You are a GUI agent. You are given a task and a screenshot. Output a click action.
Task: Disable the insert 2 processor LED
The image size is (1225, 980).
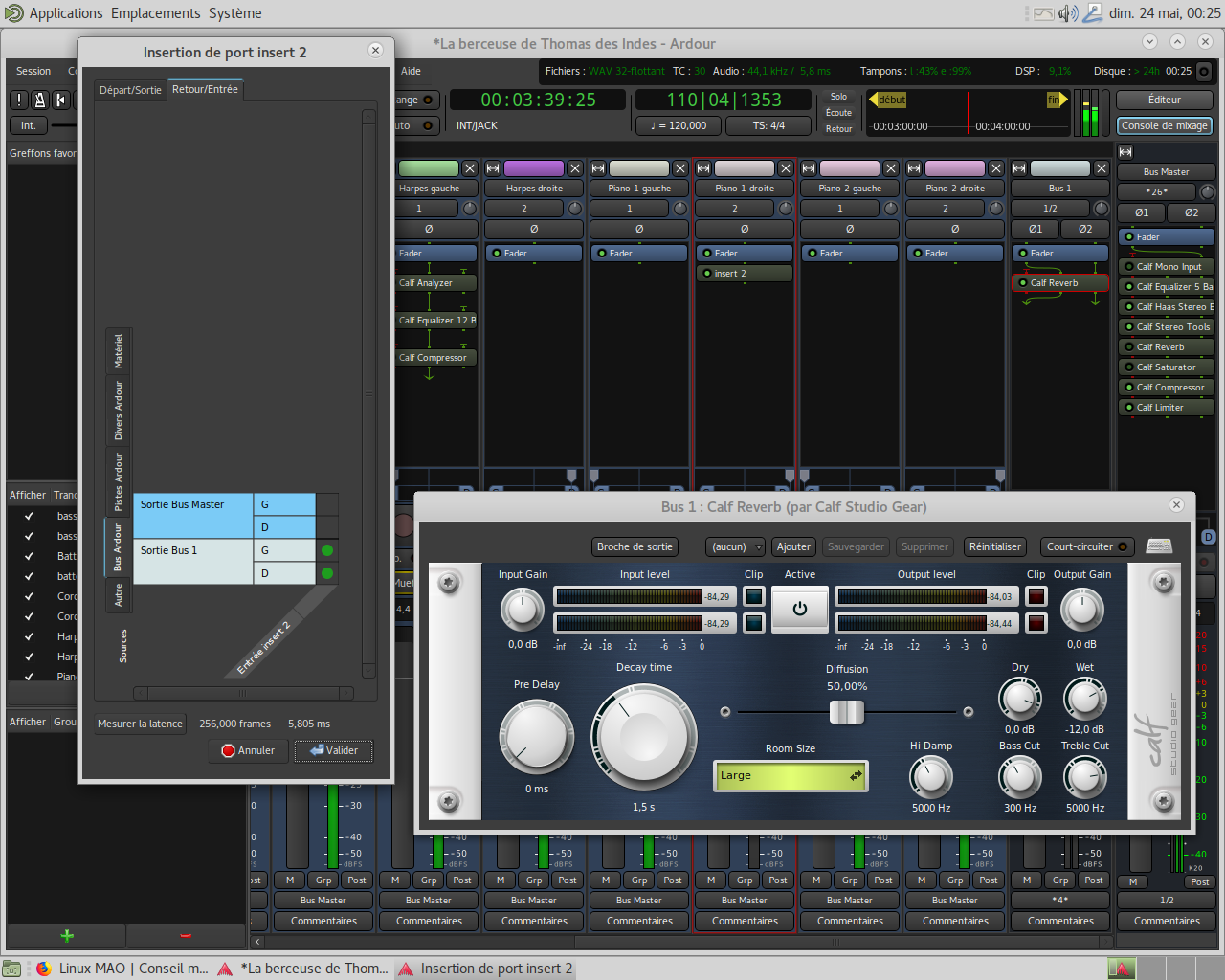[707, 274]
